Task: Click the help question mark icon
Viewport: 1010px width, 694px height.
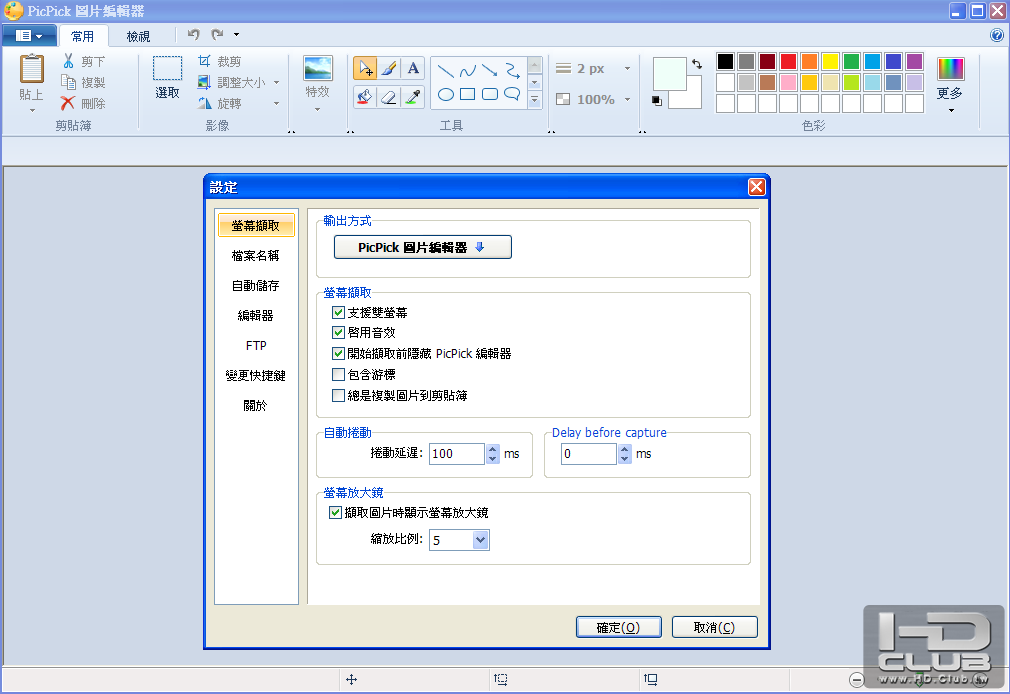Action: coord(996,35)
